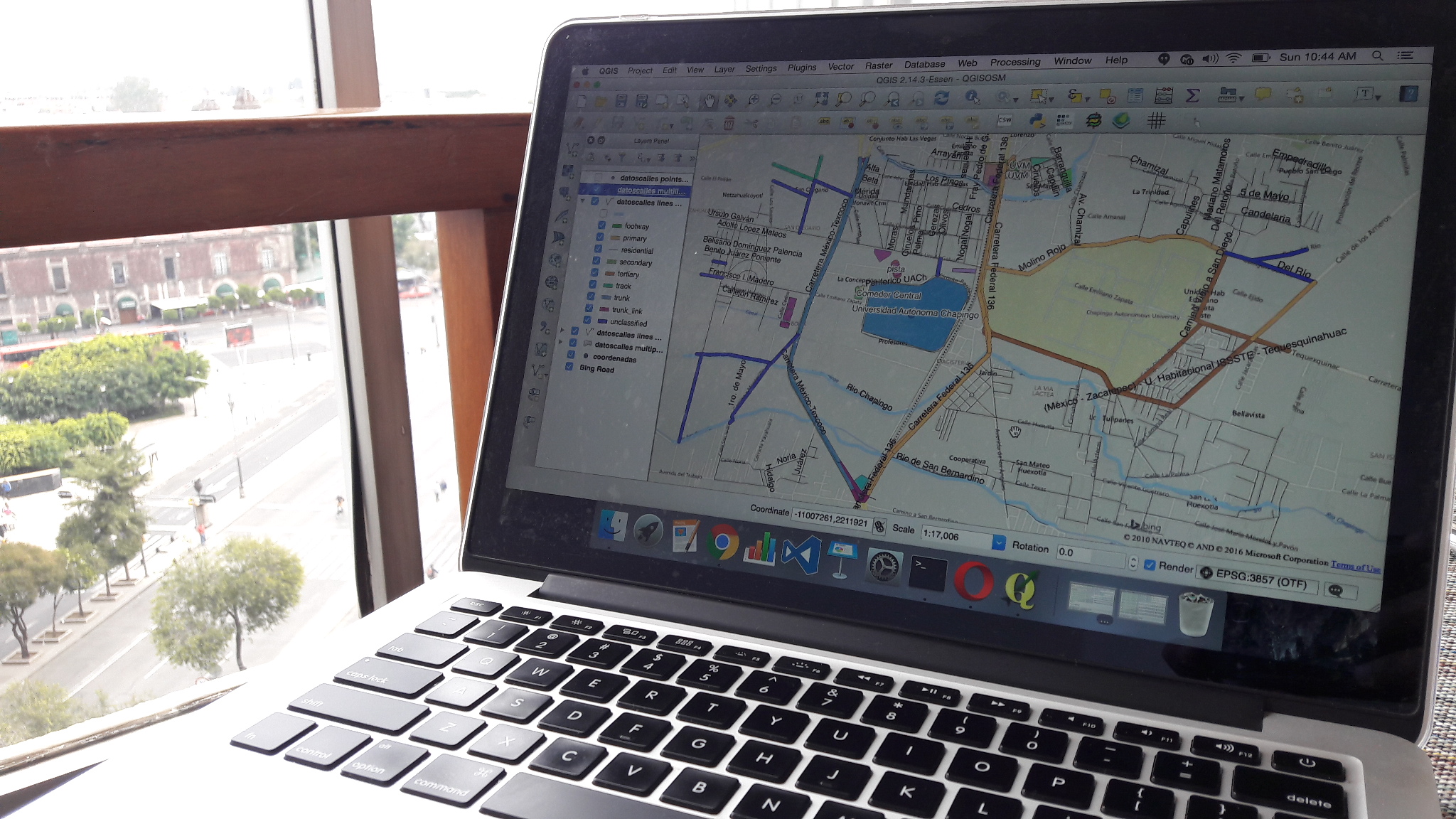Click the CSW MetaSearch plugin icon
This screenshot has width=1456, height=819.
coord(1005,120)
